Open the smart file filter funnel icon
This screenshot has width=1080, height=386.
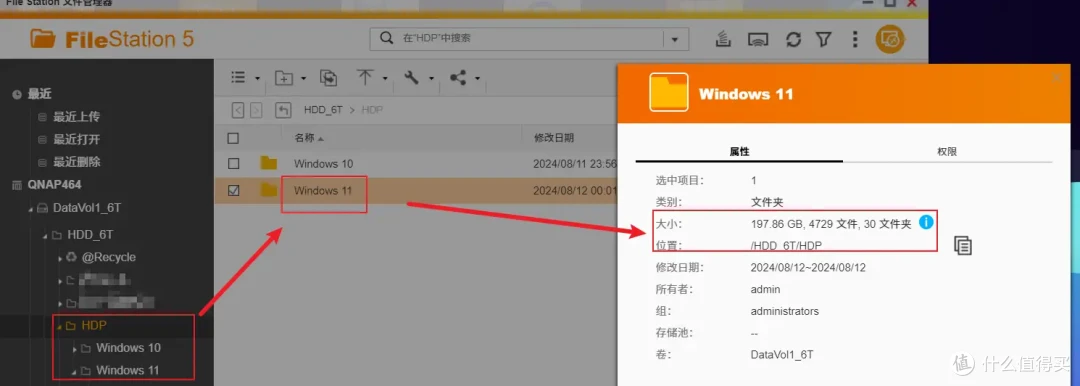pyautogui.click(x=823, y=39)
